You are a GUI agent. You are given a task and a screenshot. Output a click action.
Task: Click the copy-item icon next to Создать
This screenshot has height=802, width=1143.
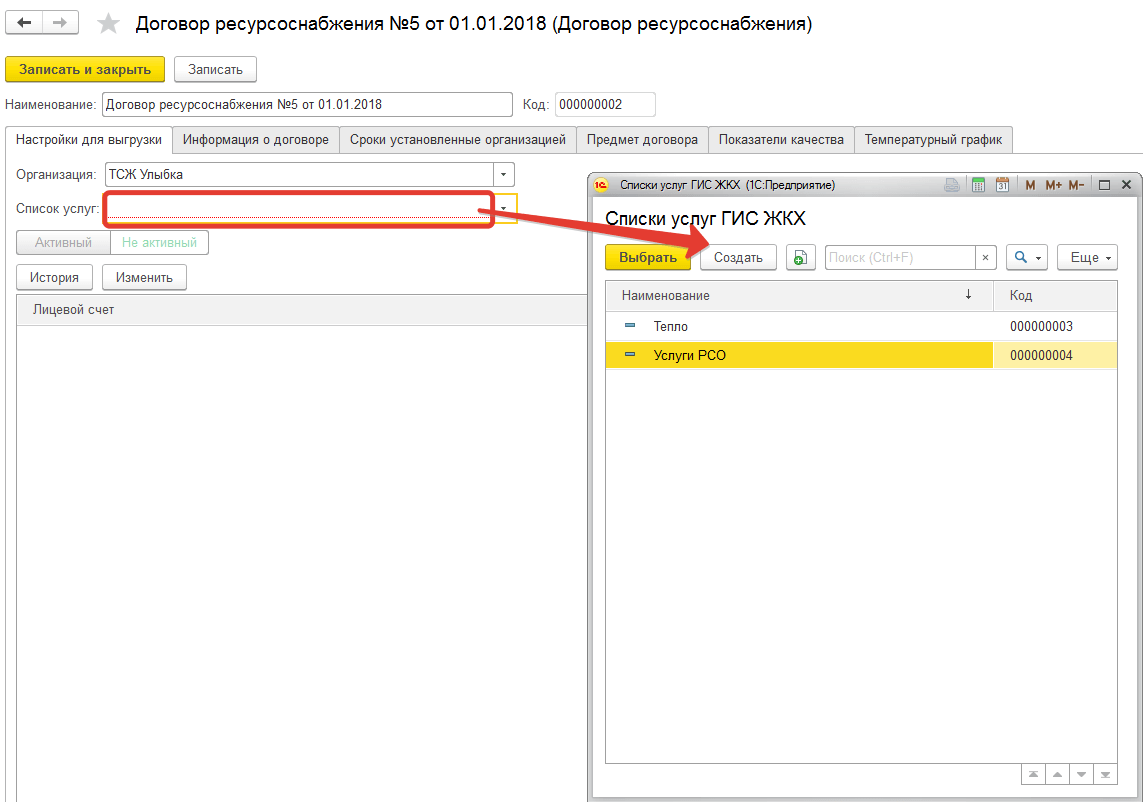pyautogui.click(x=800, y=257)
